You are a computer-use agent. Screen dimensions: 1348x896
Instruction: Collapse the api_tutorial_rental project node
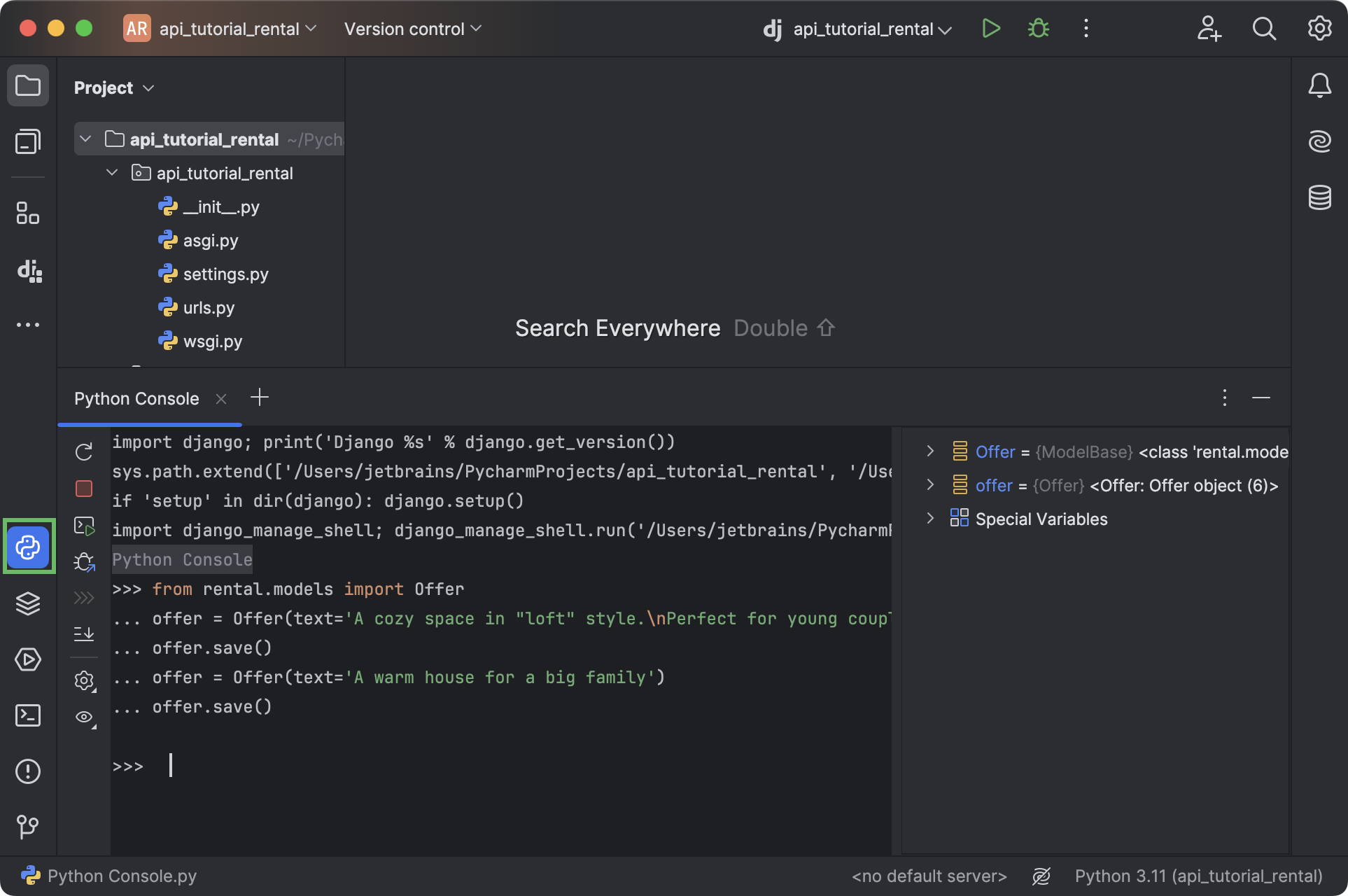[x=85, y=139]
